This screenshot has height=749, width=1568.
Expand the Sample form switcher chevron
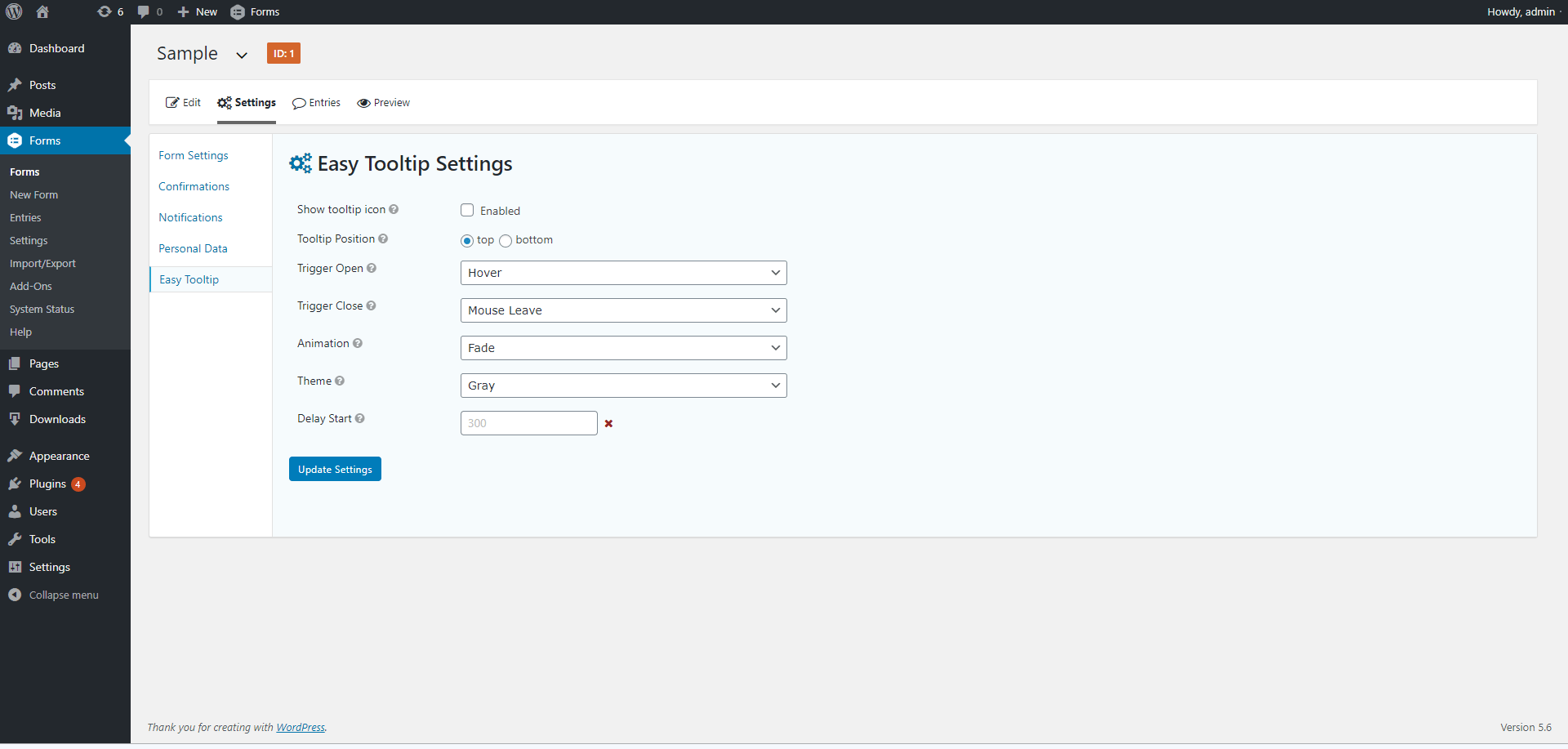[242, 56]
